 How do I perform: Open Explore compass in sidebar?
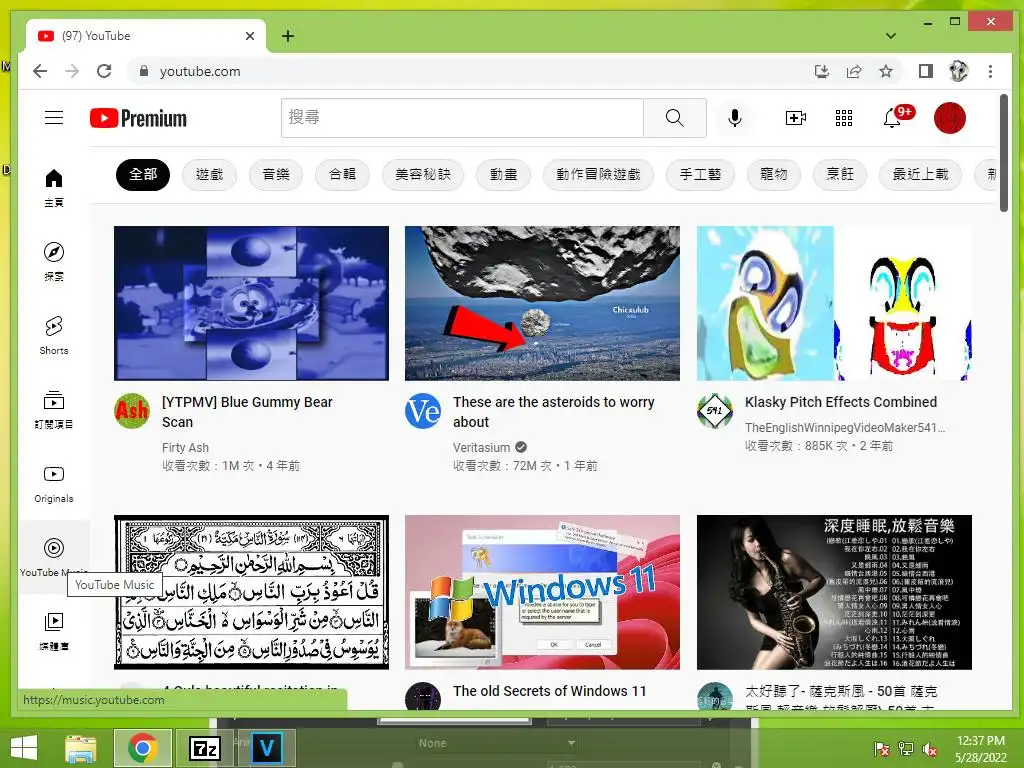tap(54, 261)
